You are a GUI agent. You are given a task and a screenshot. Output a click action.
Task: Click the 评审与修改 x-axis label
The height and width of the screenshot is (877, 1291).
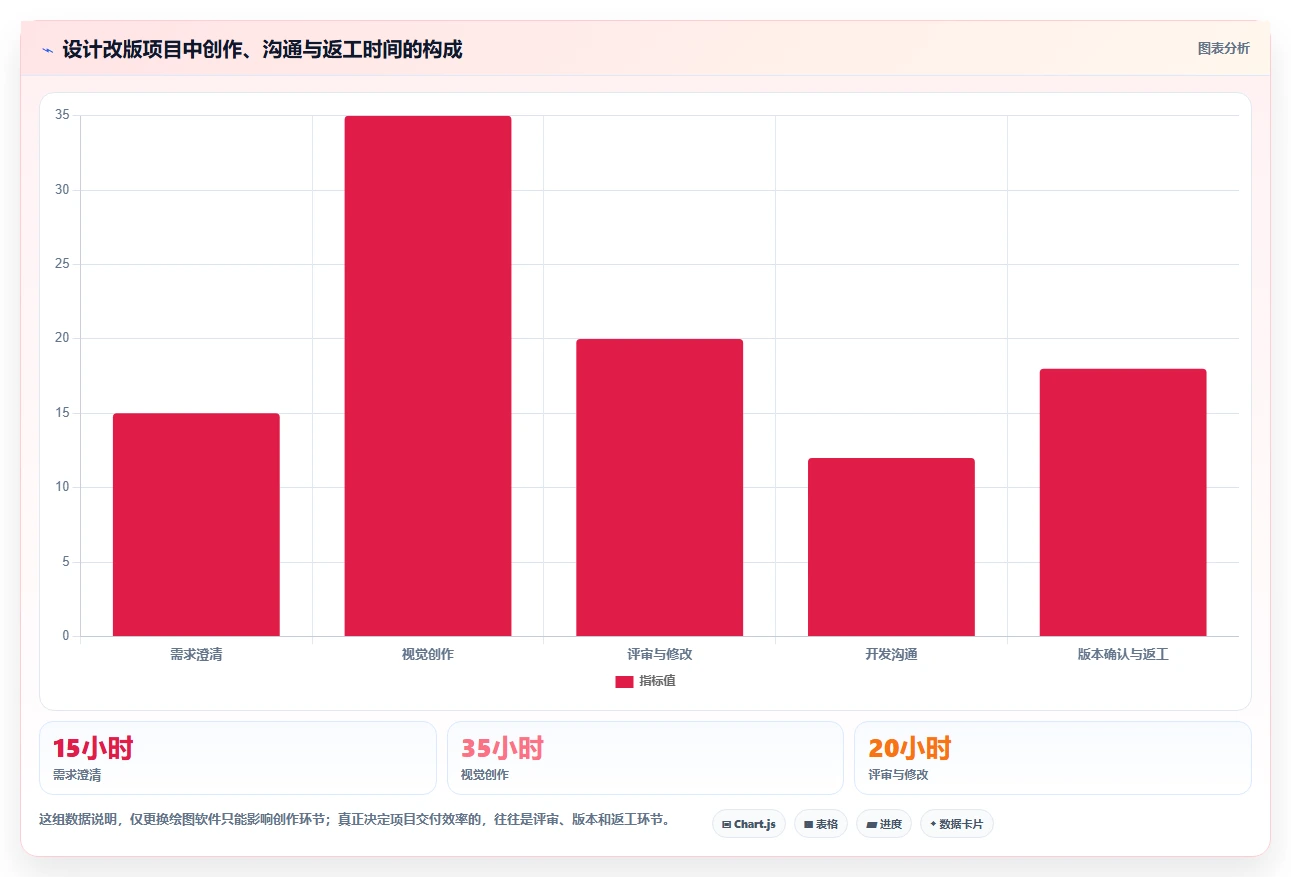click(x=660, y=655)
